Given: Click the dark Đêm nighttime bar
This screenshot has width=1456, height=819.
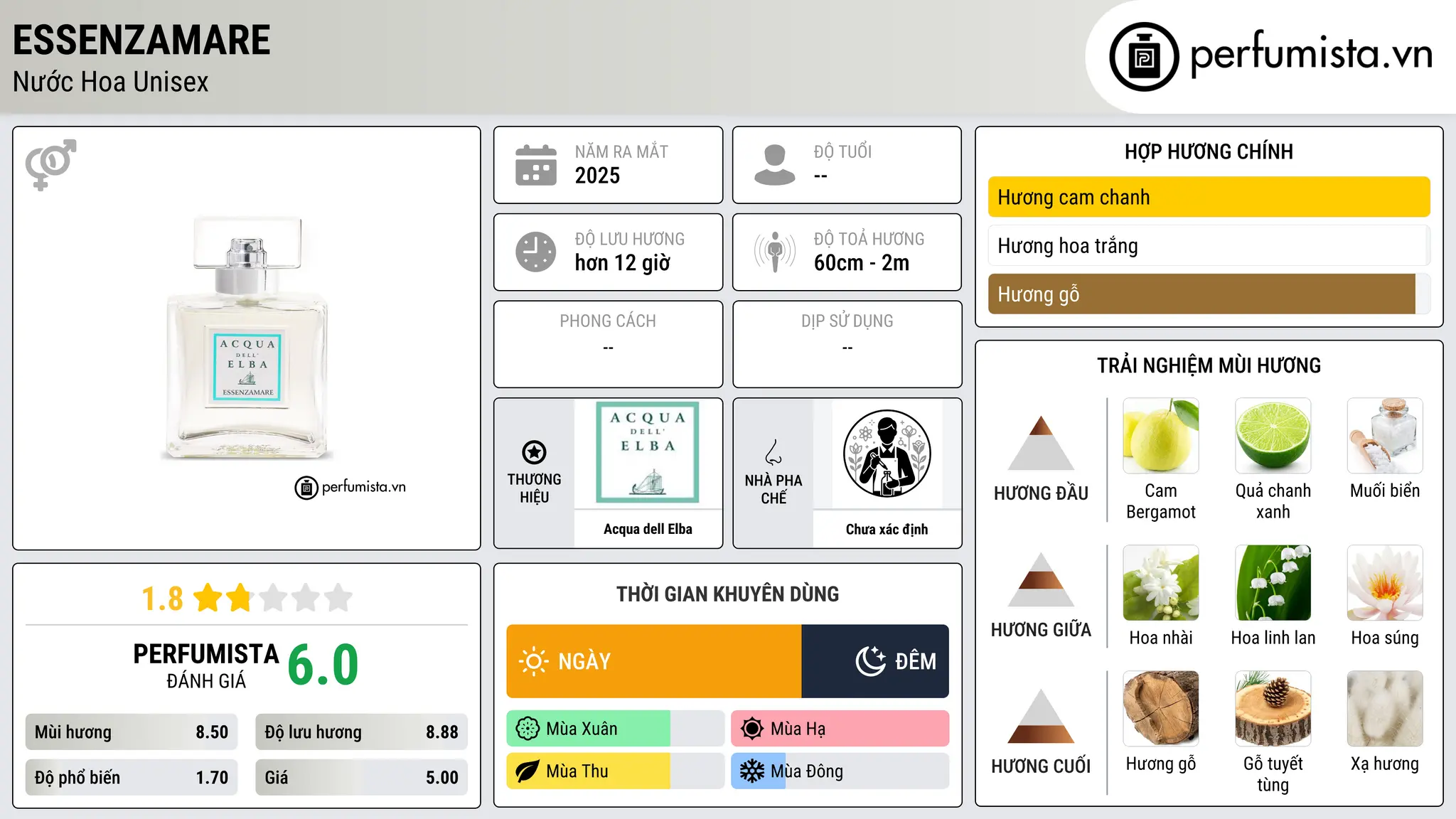Looking at the screenshot, I should [875, 661].
